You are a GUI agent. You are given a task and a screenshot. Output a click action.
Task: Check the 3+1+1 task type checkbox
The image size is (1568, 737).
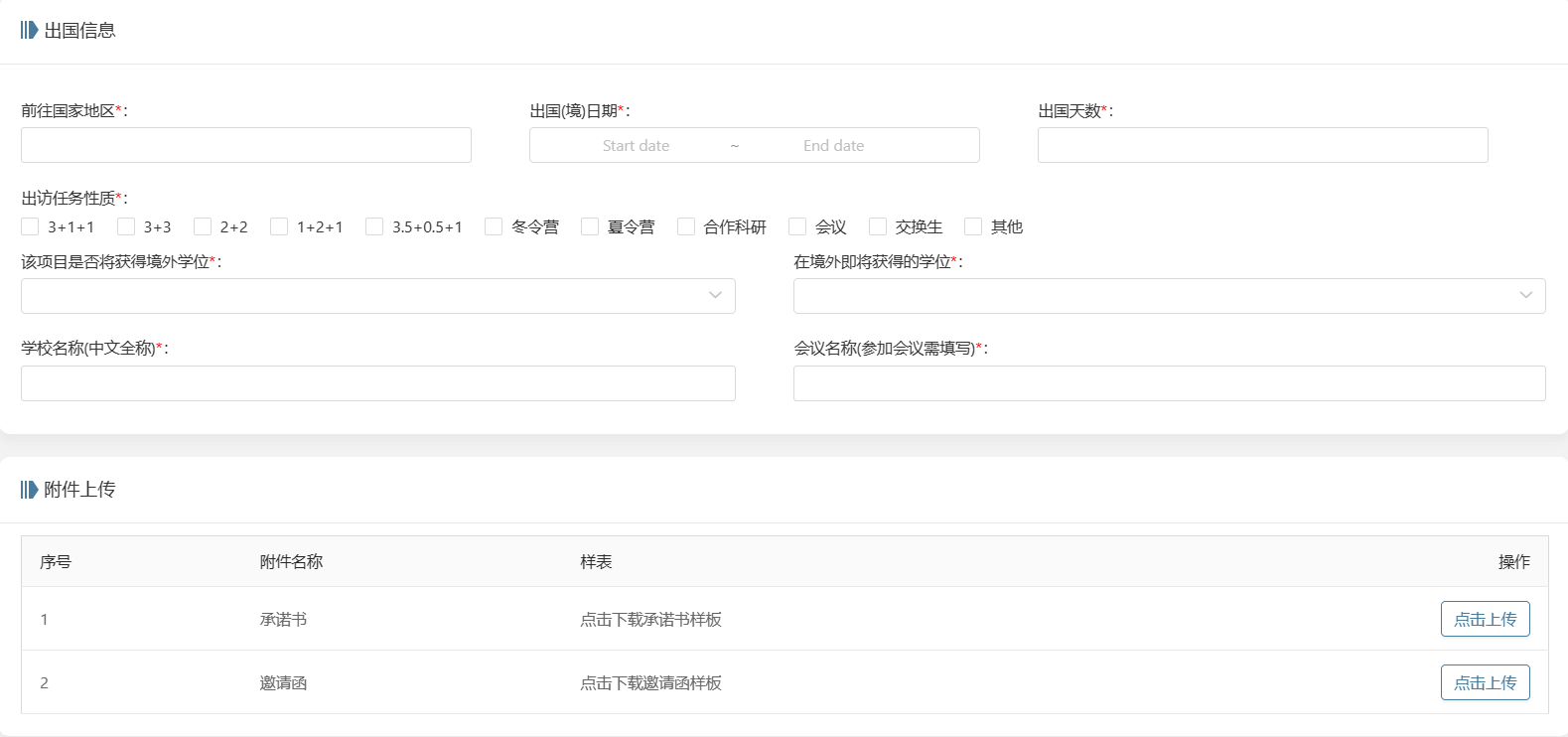coord(30,226)
